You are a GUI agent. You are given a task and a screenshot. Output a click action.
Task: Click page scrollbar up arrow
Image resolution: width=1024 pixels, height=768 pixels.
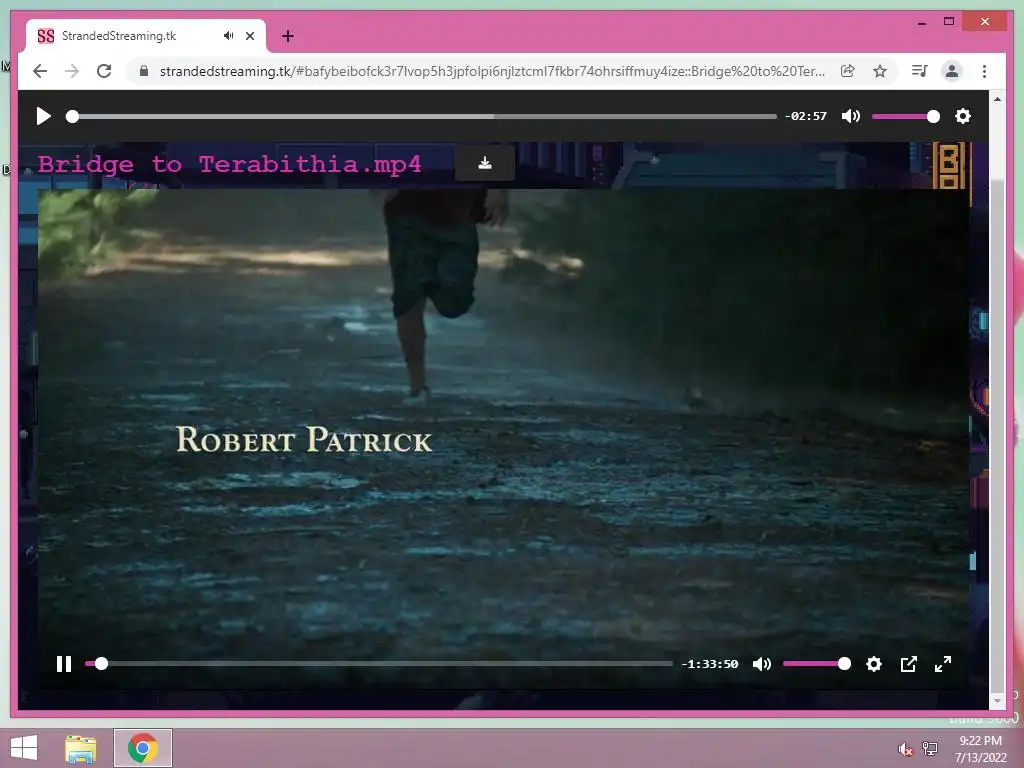997,99
